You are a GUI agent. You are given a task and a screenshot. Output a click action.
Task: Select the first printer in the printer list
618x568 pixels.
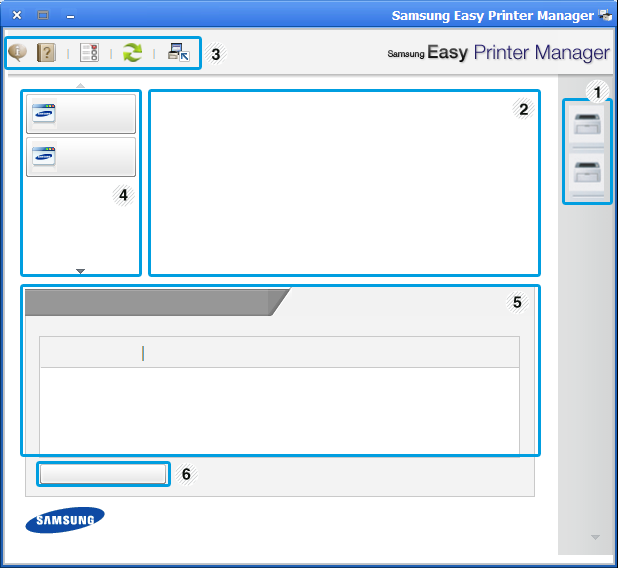coord(586,126)
